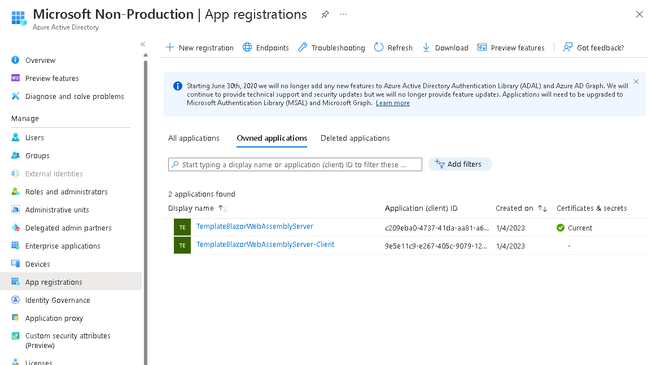Click the display name filter search box
This screenshot has height=365, width=652.
(x=295, y=164)
